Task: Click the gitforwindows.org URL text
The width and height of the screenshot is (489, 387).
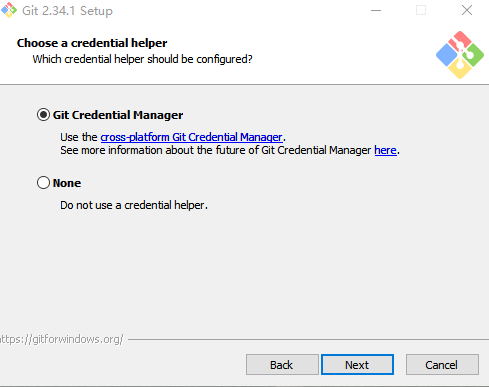Action: [62, 339]
